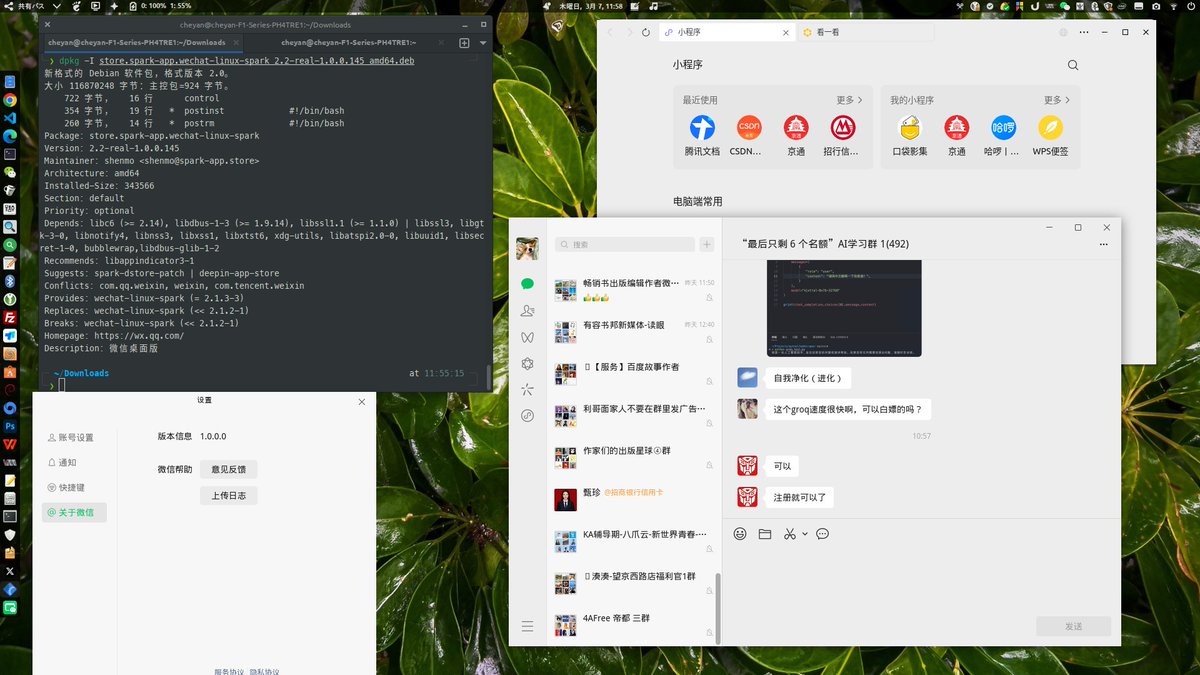Viewport: 1200px width, 675px height.
Task: Open 腾讯文档 mini program
Action: click(x=702, y=135)
